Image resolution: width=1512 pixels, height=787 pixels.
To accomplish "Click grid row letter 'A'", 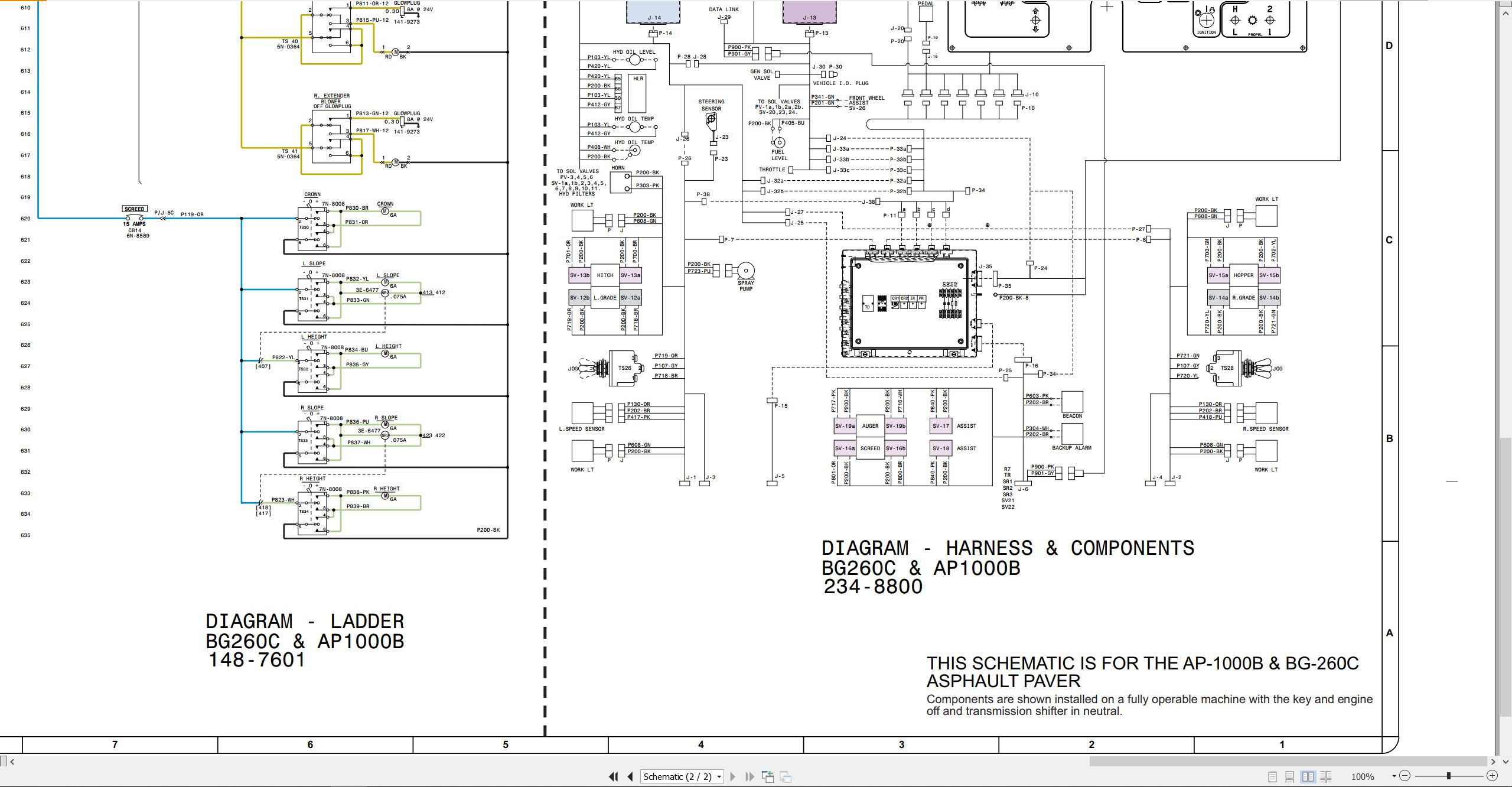I will pos(1389,633).
